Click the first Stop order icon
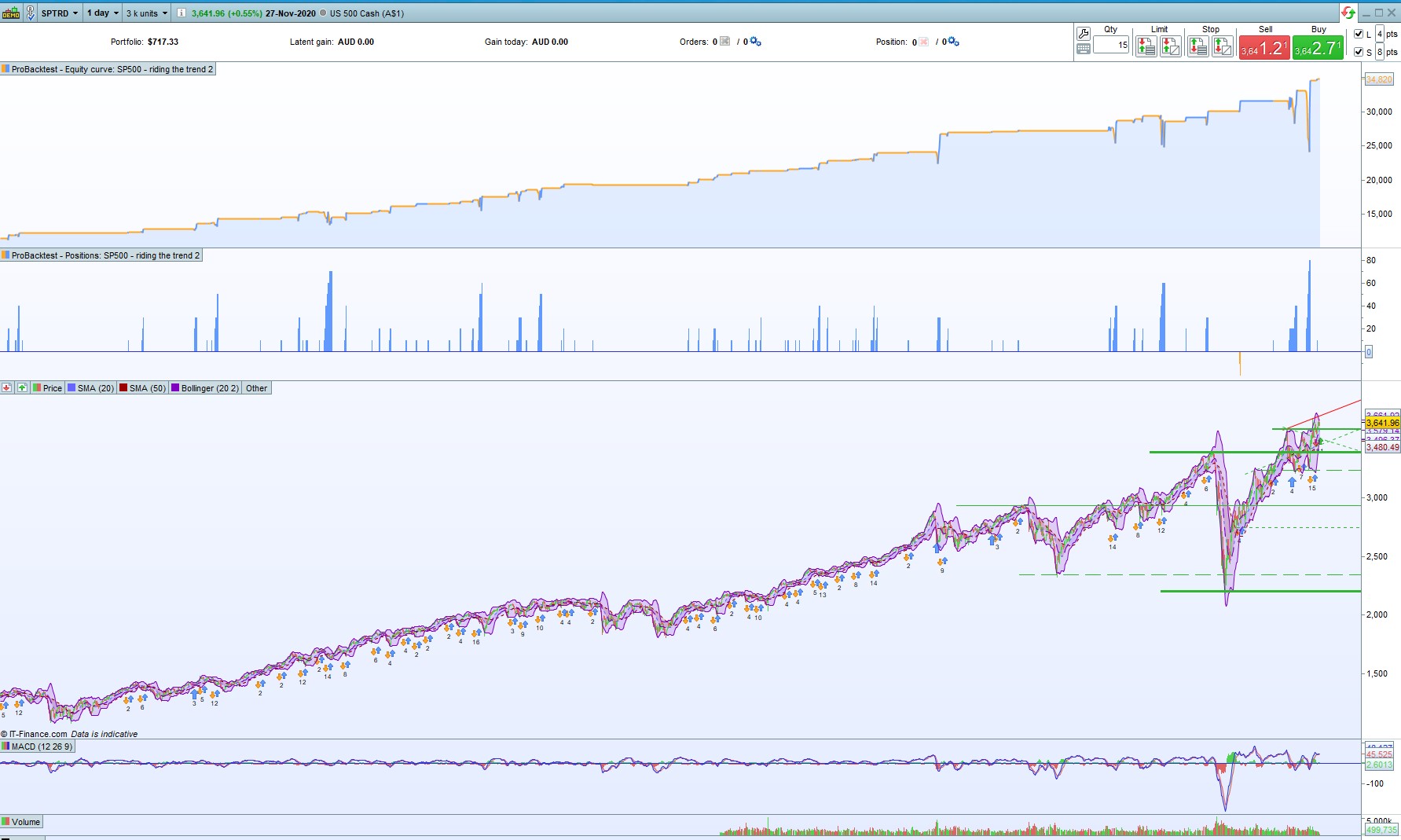The image size is (1401, 840). click(x=1197, y=46)
